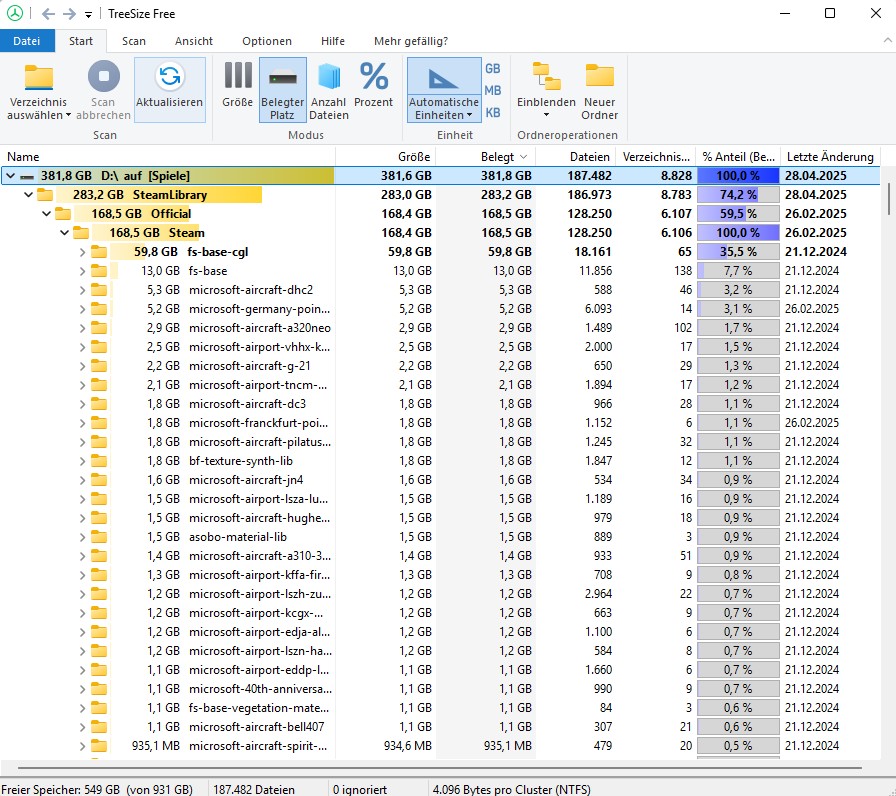This screenshot has height=796, width=896.
Task: Switch mode to Größe
Action: [x=238, y=86]
